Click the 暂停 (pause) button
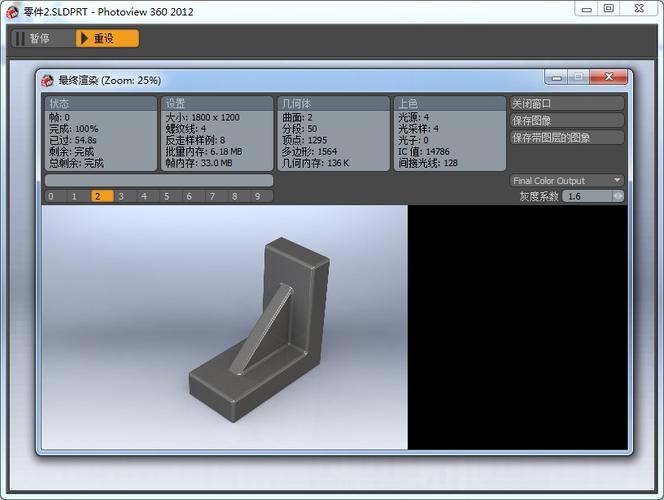 [42, 39]
